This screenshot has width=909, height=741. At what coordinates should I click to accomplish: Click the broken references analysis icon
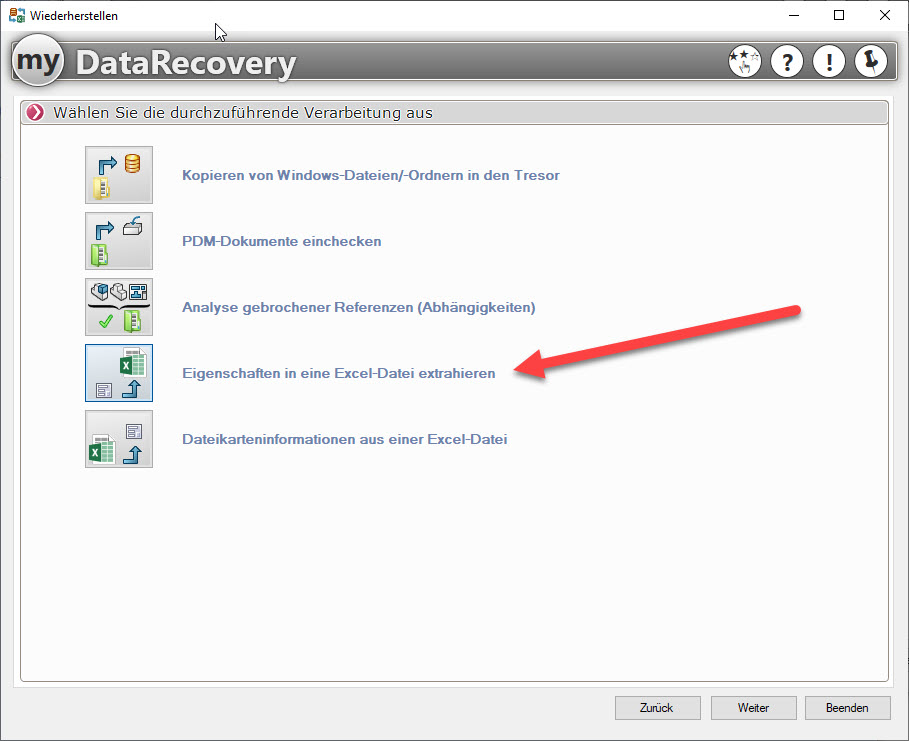point(119,307)
